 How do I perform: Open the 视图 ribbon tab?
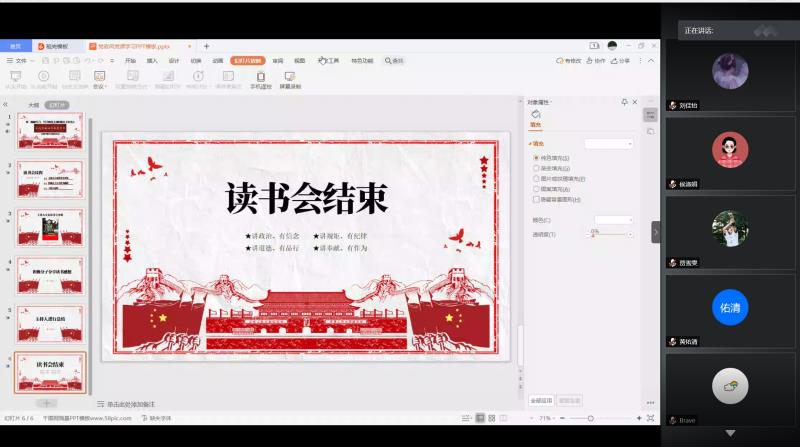299,61
